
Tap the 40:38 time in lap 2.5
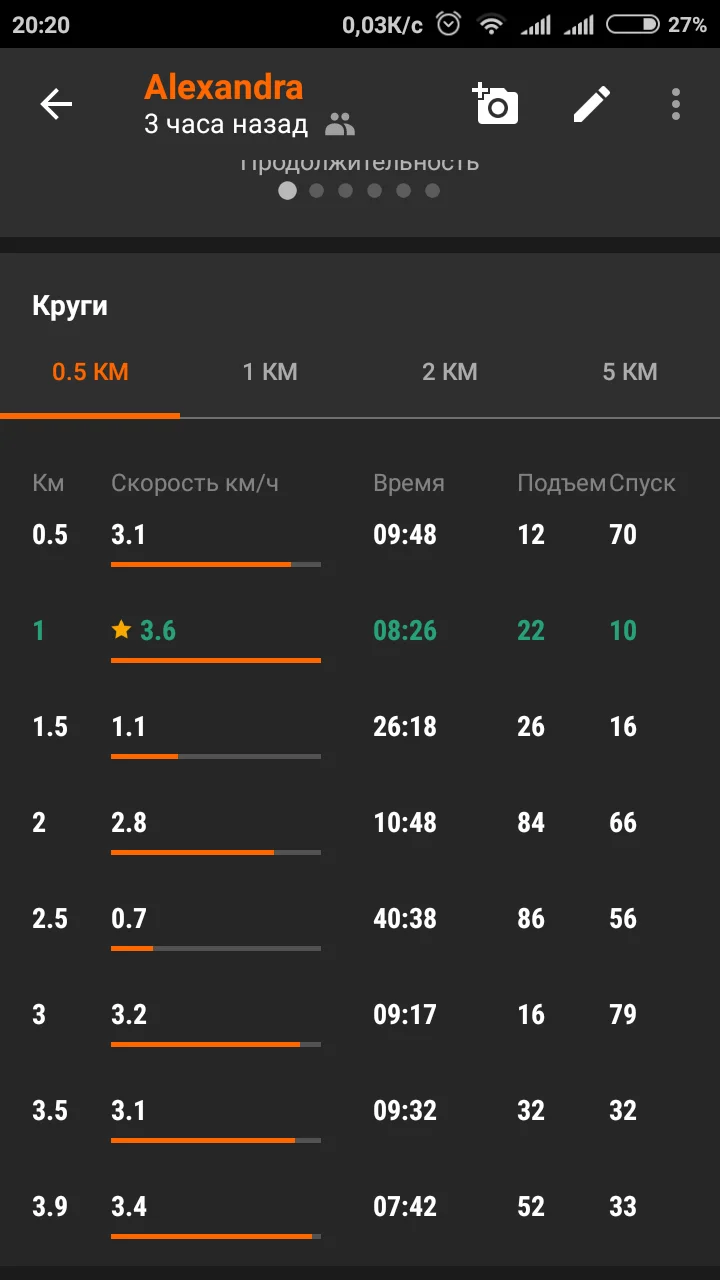pos(405,918)
